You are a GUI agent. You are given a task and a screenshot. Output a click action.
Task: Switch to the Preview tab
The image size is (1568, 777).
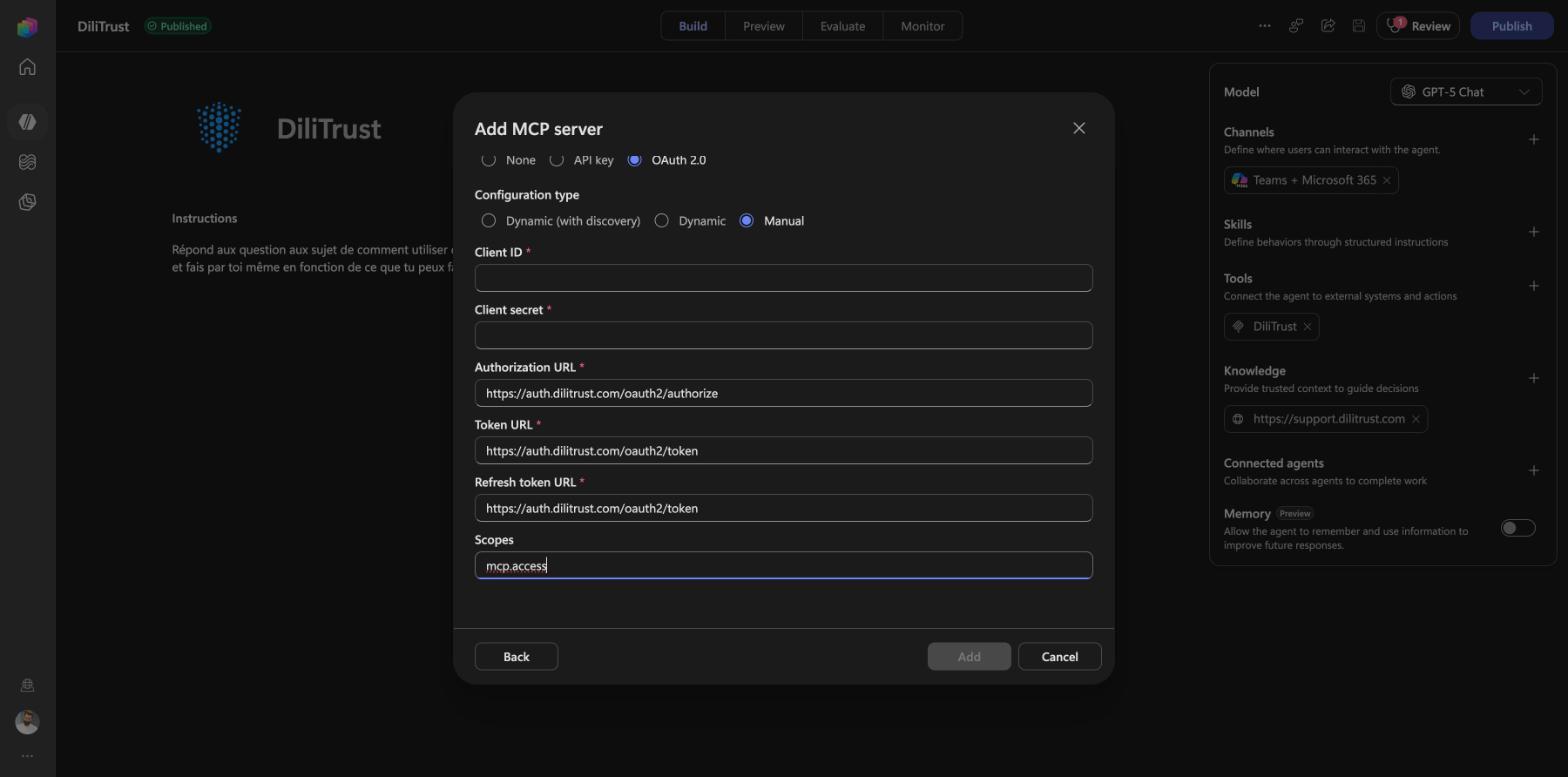[764, 26]
